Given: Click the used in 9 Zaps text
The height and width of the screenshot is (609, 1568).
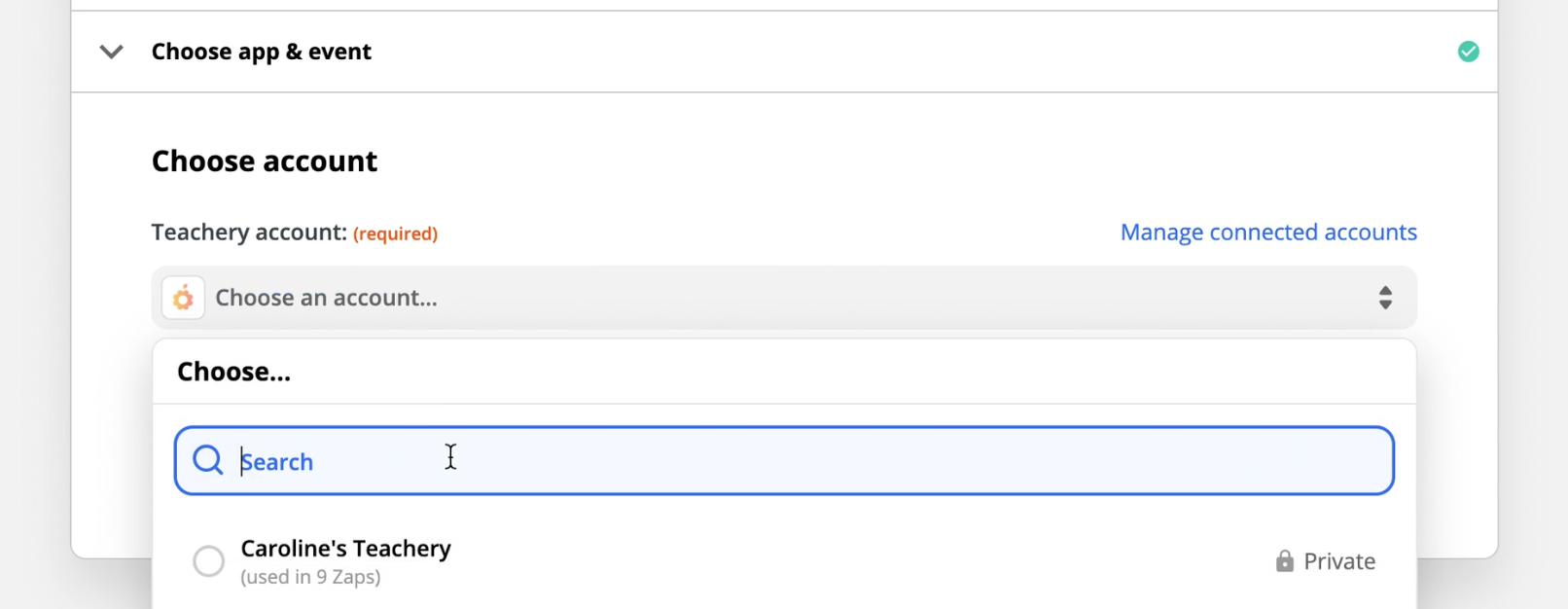Looking at the screenshot, I should tap(310, 577).
